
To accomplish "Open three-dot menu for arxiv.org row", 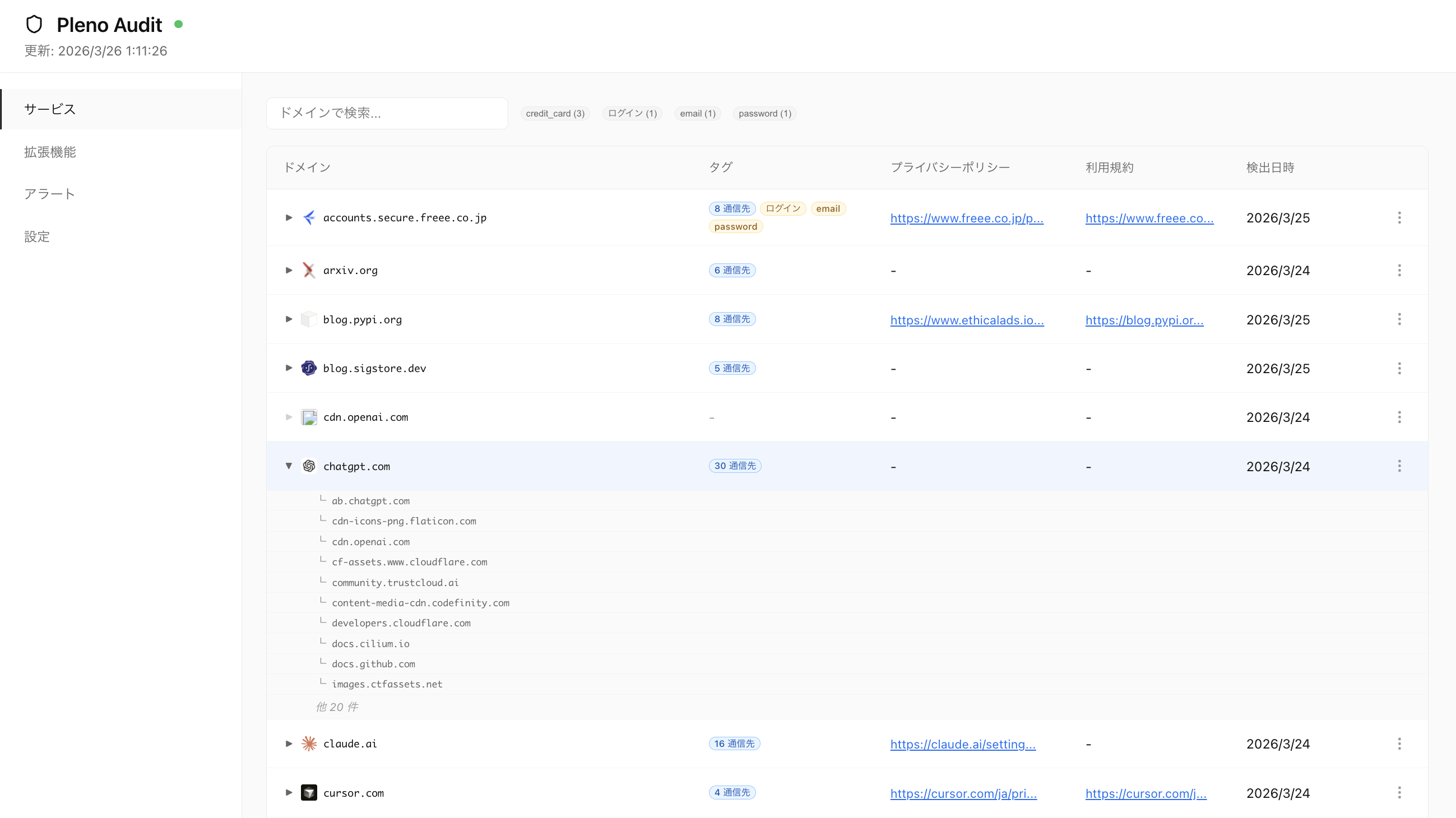I will 1399,270.
